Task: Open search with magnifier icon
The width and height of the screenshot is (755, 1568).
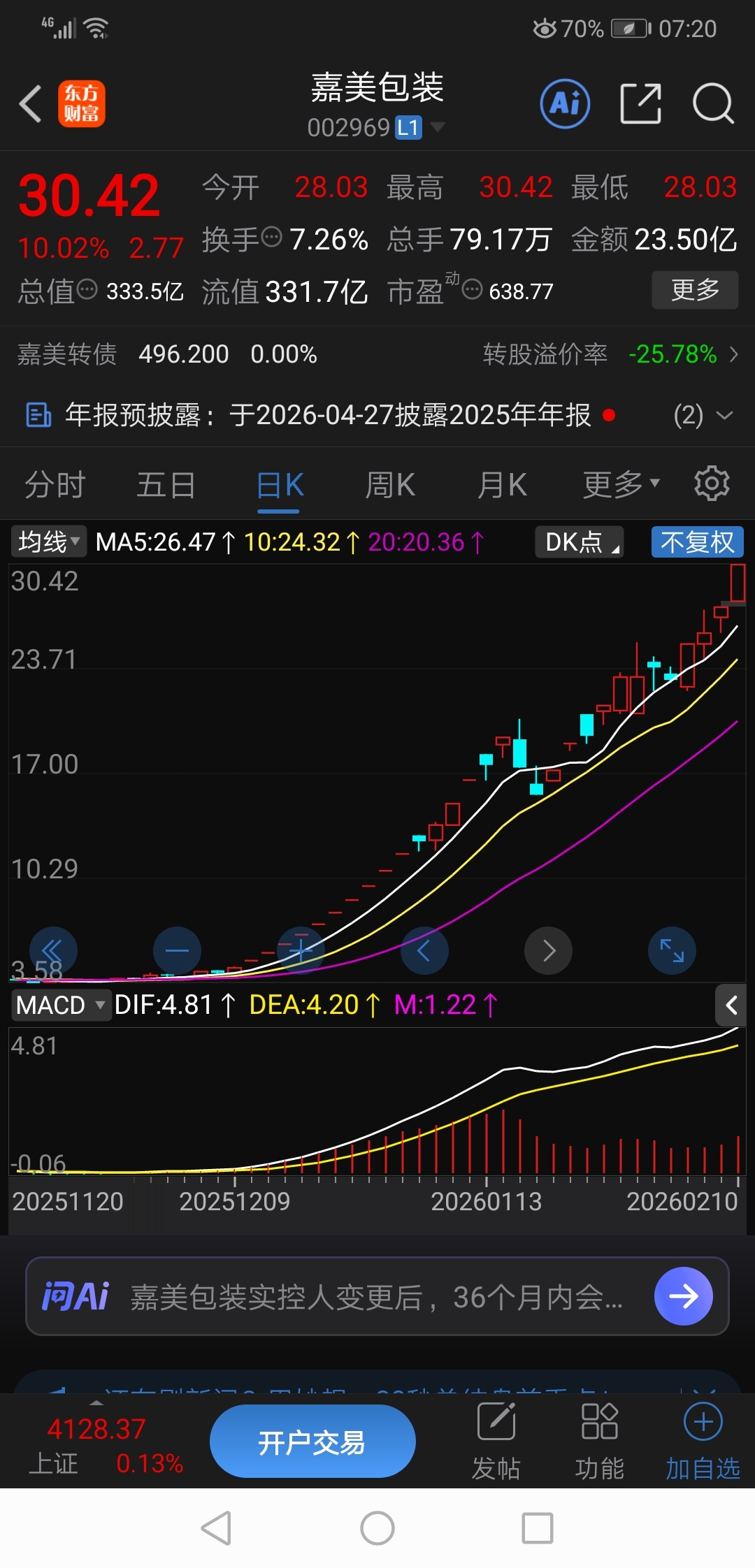Action: click(713, 103)
